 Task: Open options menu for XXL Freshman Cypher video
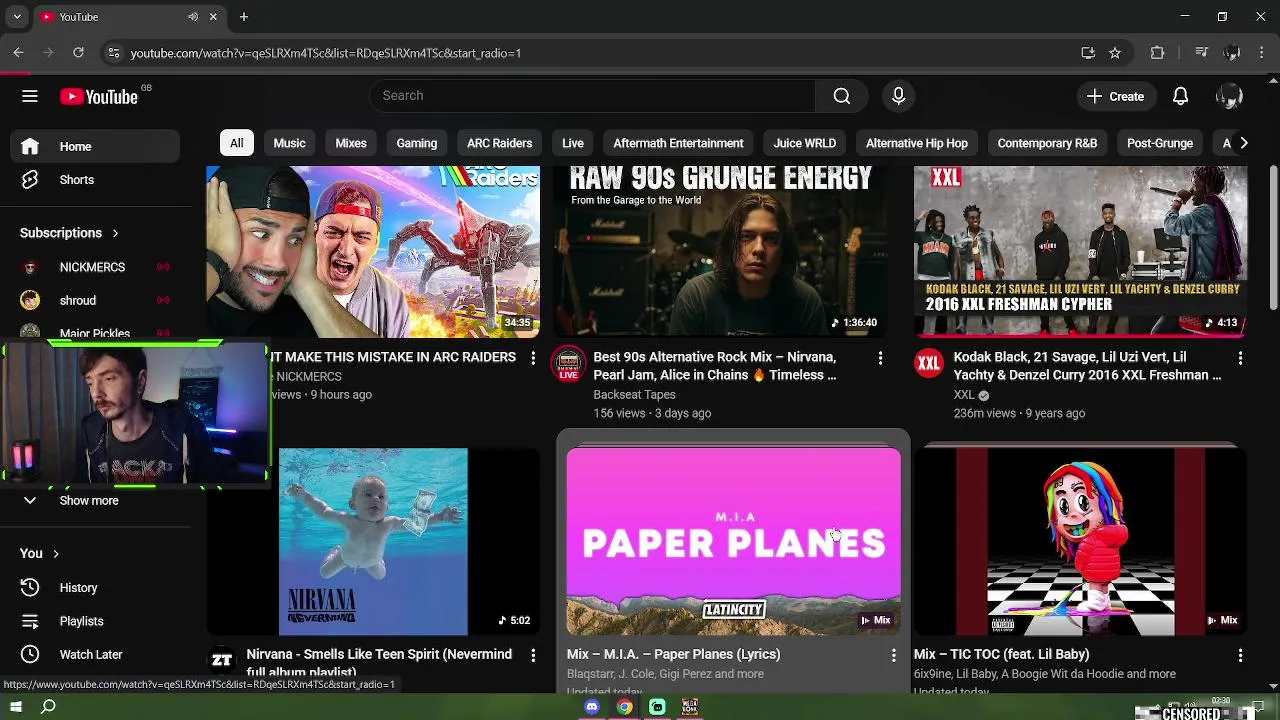[1240, 357]
